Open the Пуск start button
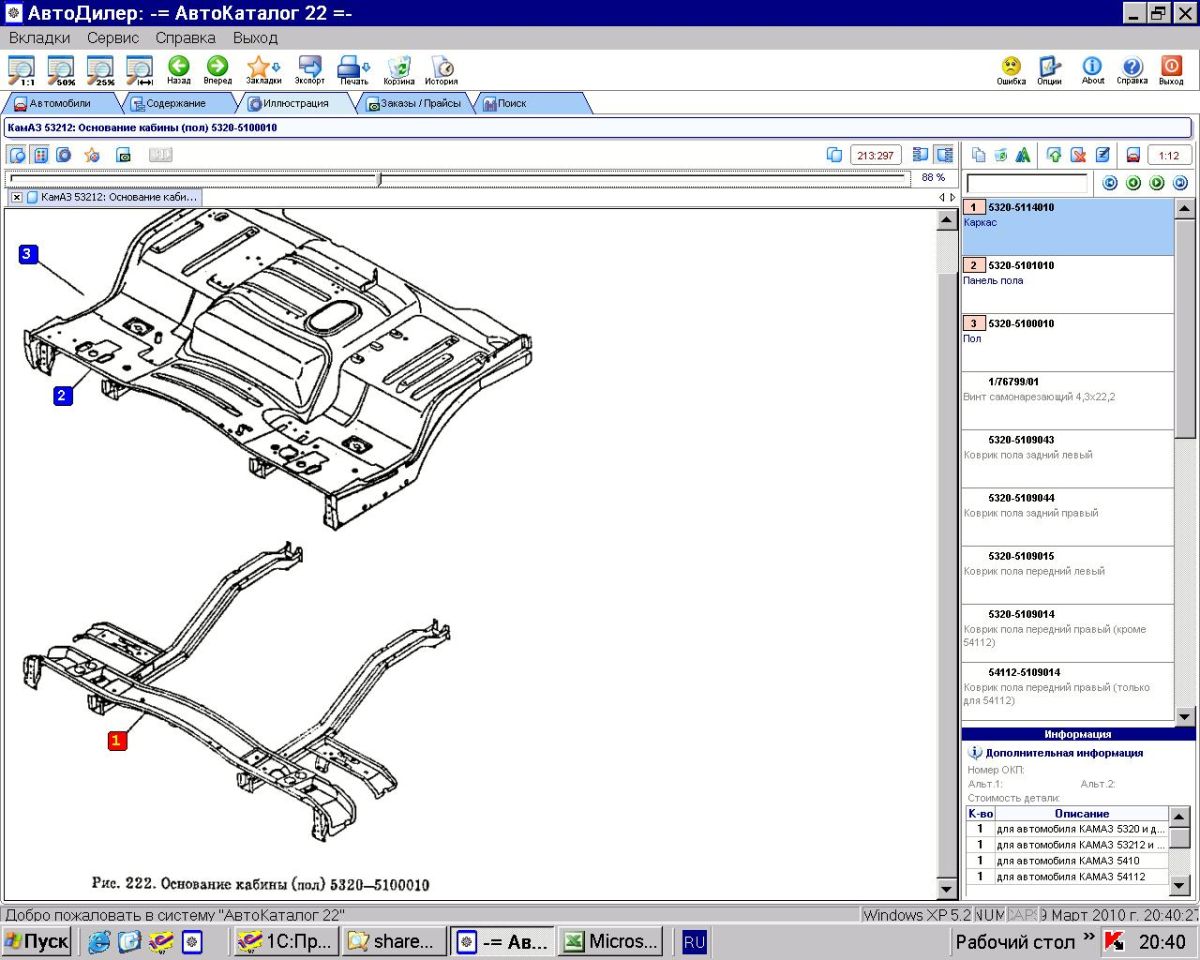This screenshot has width=1200, height=960. pos(37,942)
